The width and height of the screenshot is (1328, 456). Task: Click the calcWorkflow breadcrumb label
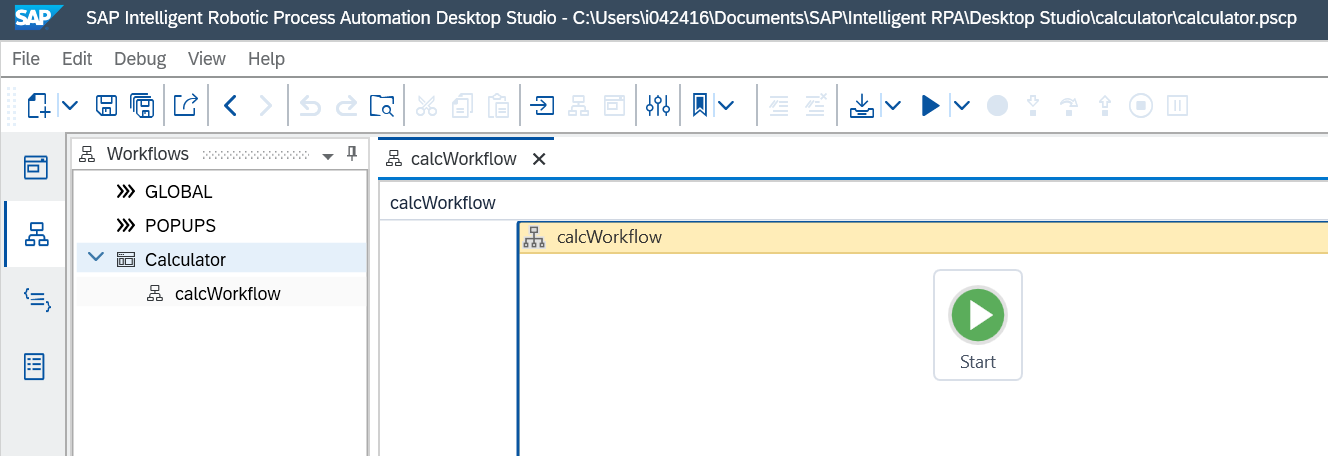click(x=443, y=203)
